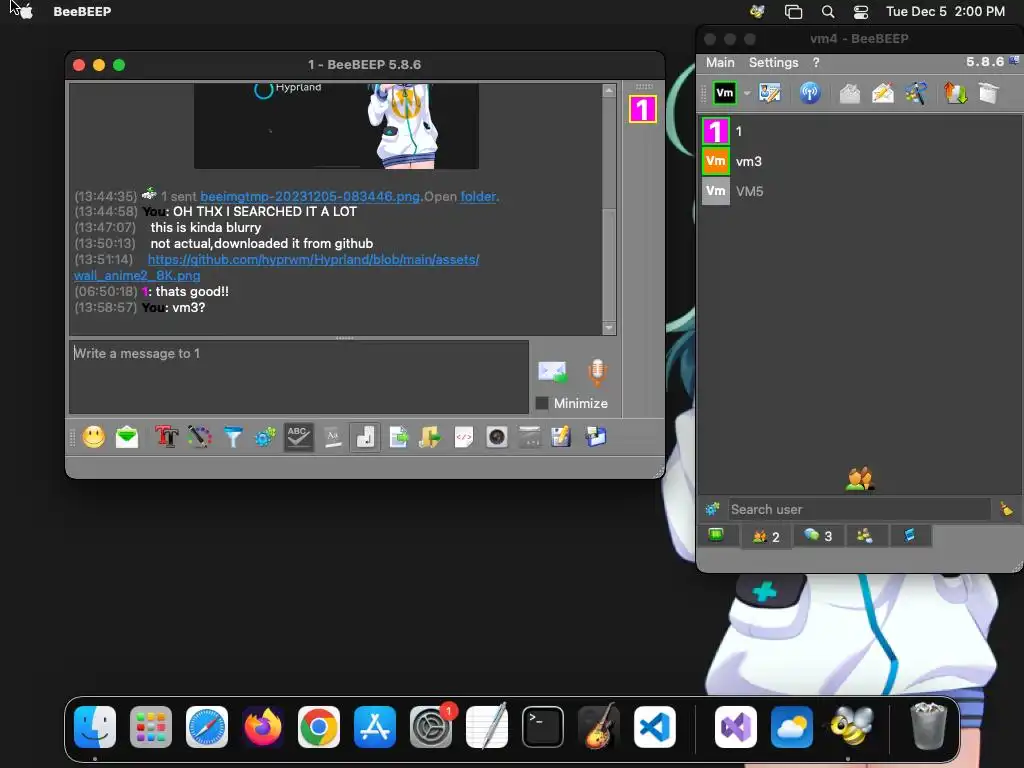Open the ? help menu
The width and height of the screenshot is (1024, 768).
[x=816, y=63]
